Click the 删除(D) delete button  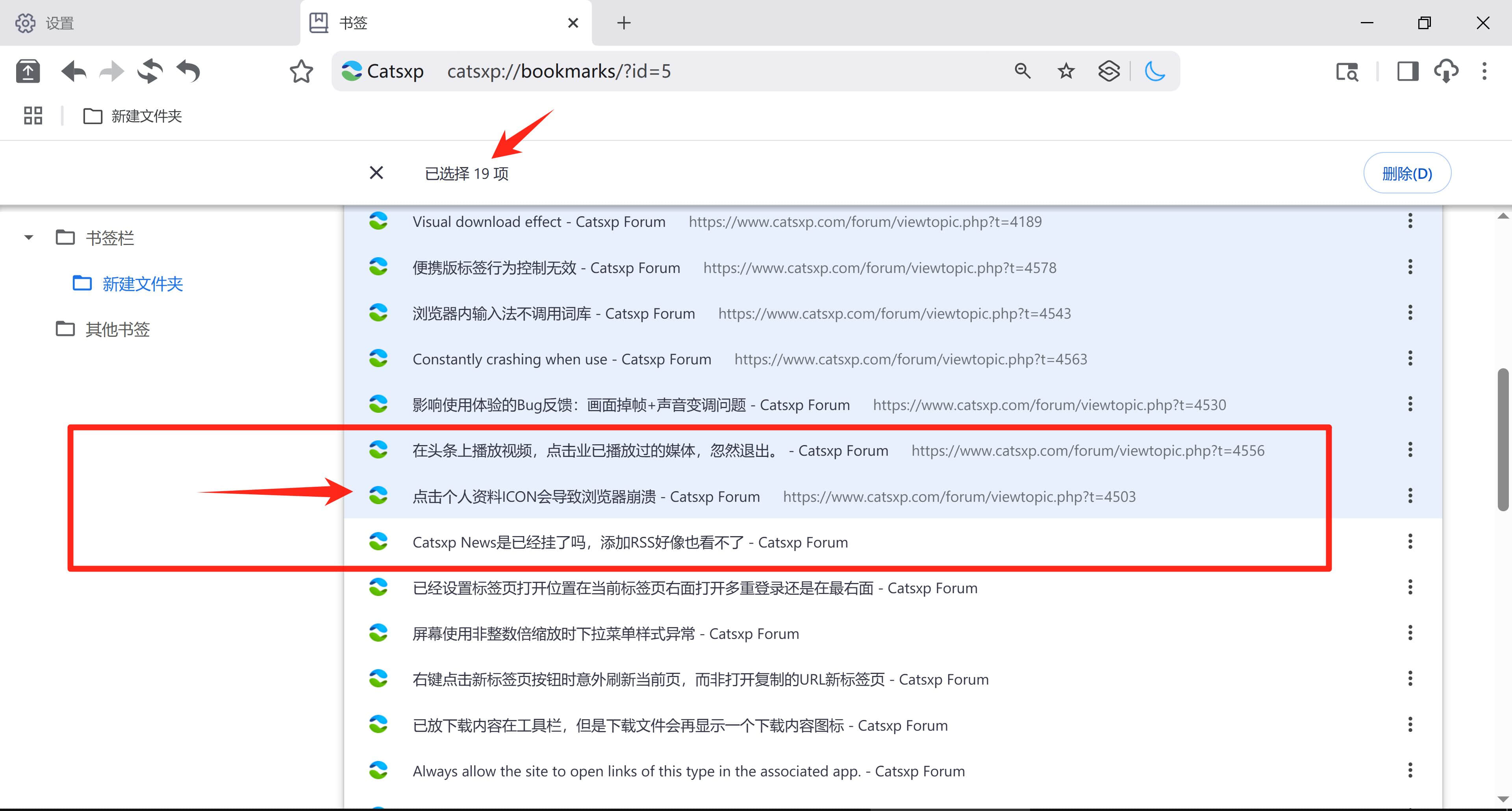[x=1407, y=173]
